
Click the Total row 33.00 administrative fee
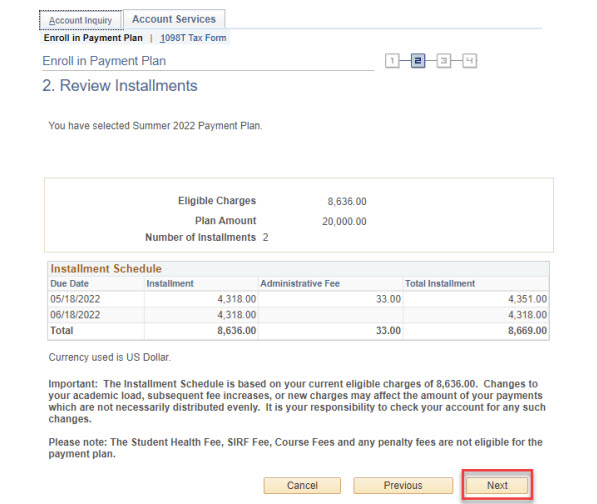pos(388,330)
